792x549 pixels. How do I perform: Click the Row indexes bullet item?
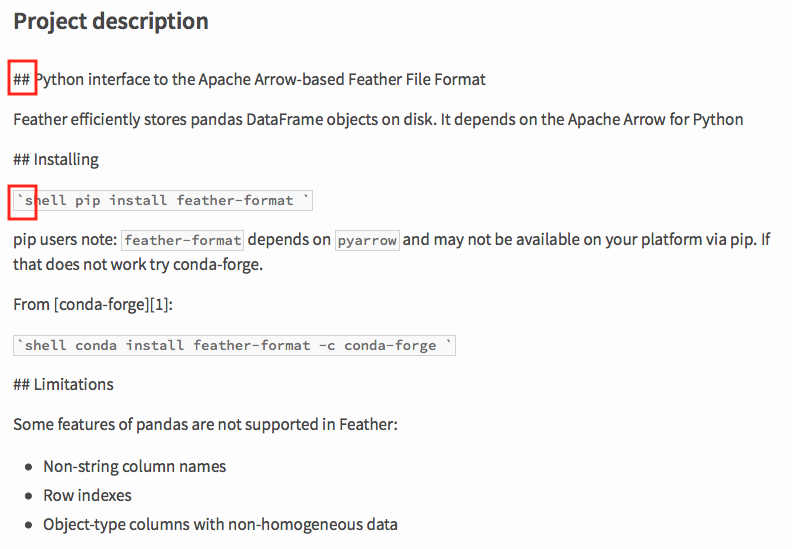(x=87, y=495)
